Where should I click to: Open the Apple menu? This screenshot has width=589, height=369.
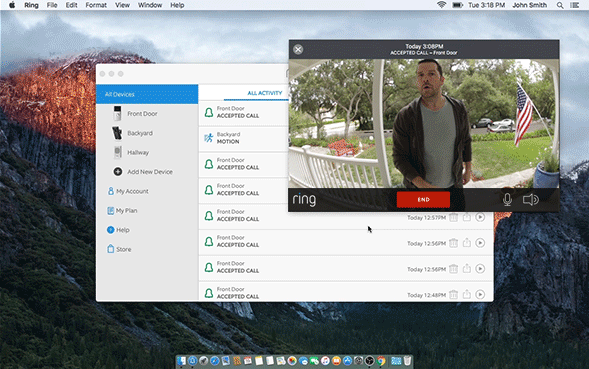tap(12, 5)
